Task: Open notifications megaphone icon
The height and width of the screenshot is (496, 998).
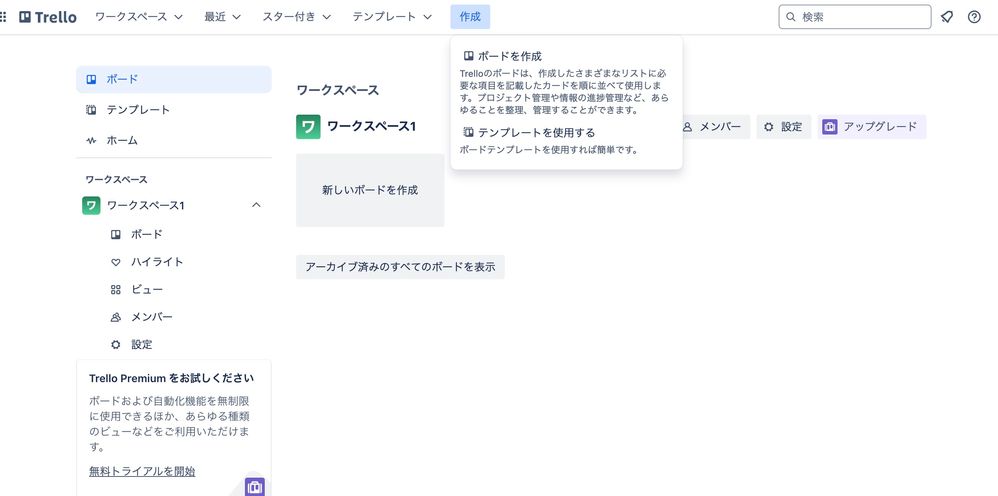Action: (x=947, y=17)
